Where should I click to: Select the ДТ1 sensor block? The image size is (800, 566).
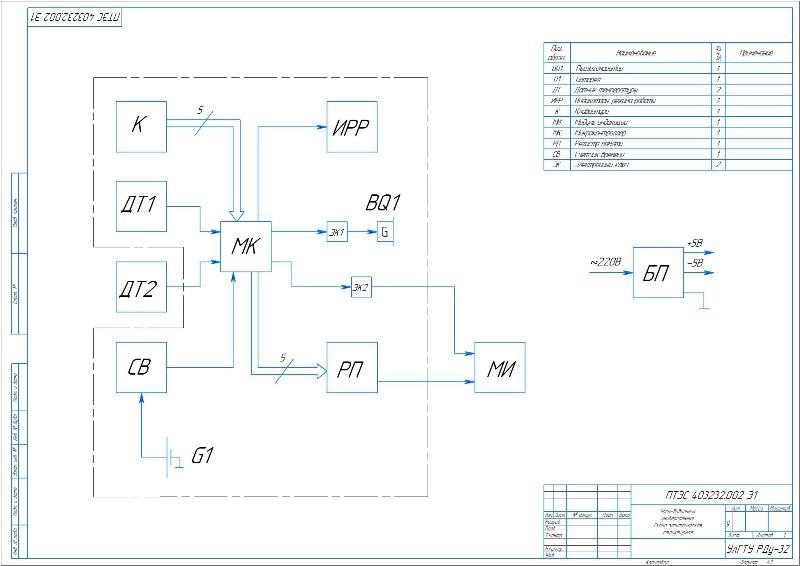[141, 206]
